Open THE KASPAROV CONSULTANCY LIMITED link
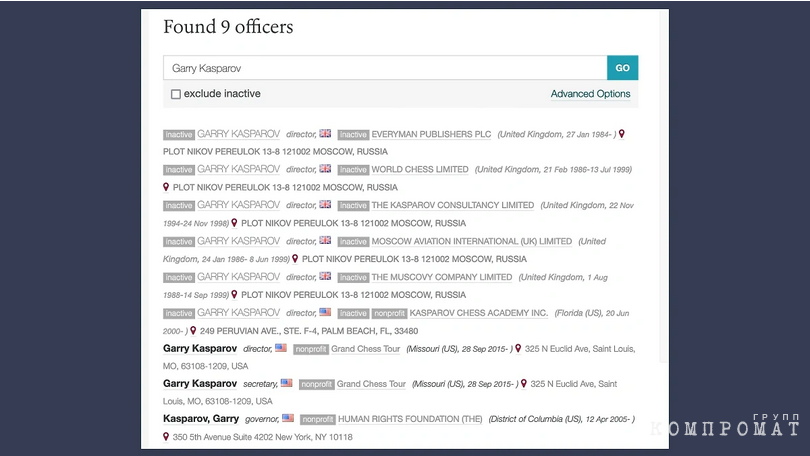 point(453,205)
